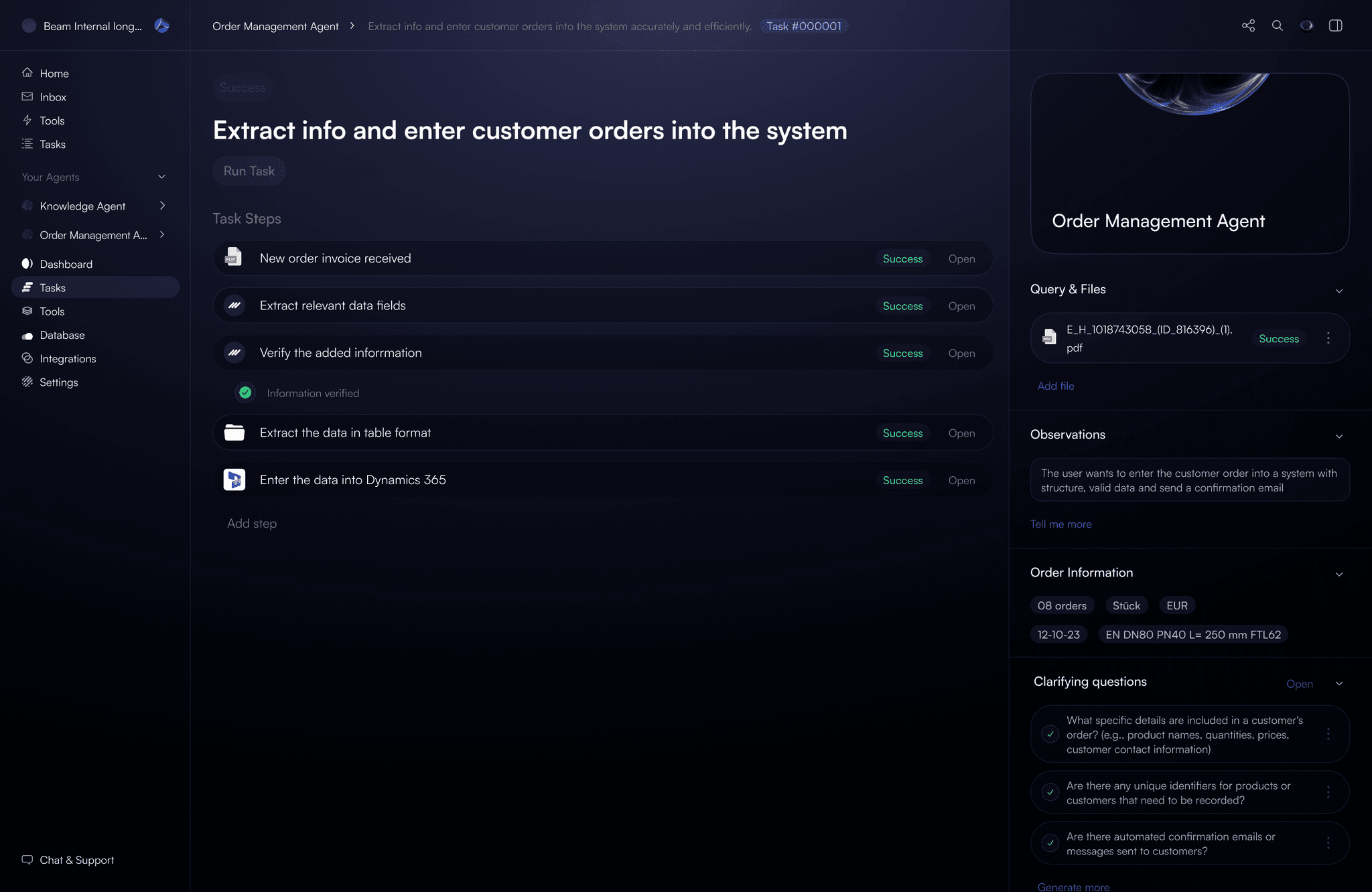Collapse the Your Agents group
Image resolution: width=1372 pixels, height=892 pixels.
[161, 176]
